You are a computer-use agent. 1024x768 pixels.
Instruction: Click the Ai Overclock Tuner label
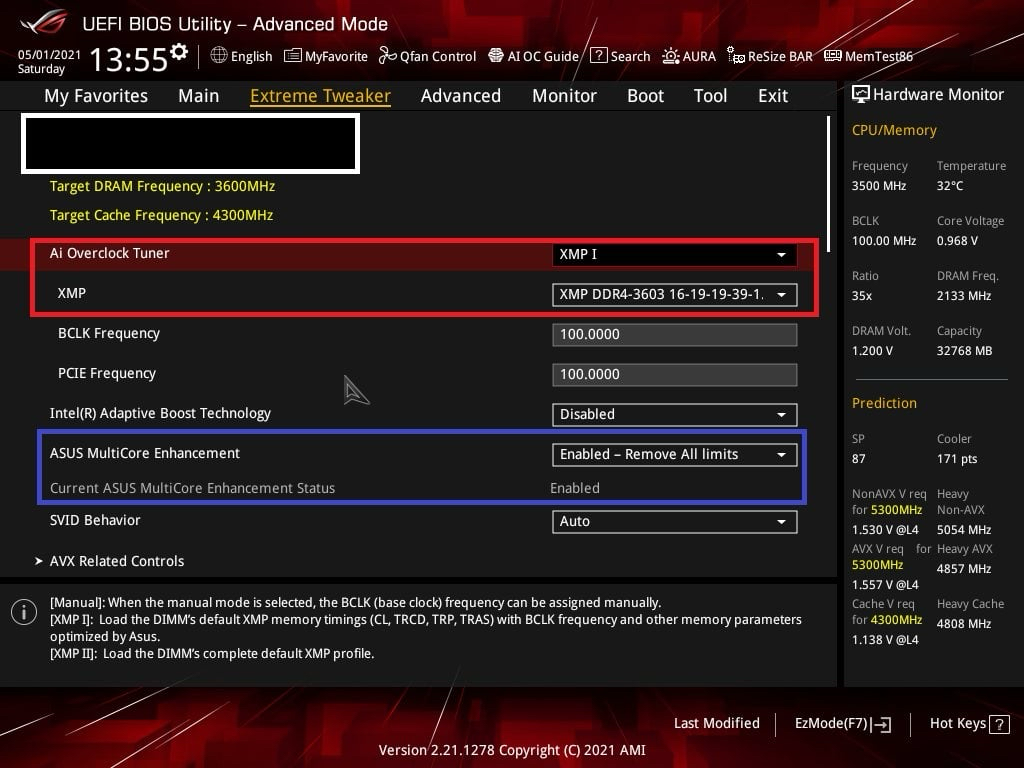(x=110, y=253)
